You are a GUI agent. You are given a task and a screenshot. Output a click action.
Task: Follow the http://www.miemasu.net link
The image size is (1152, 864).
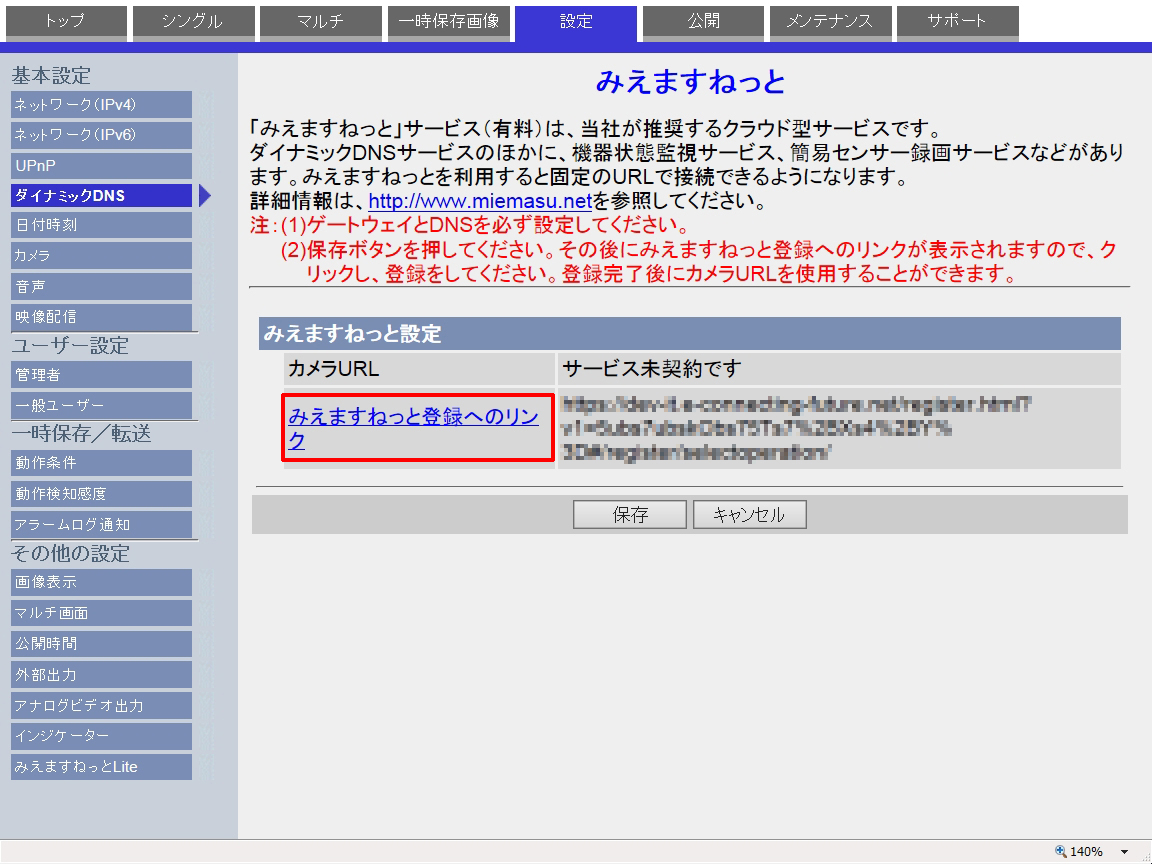480,203
